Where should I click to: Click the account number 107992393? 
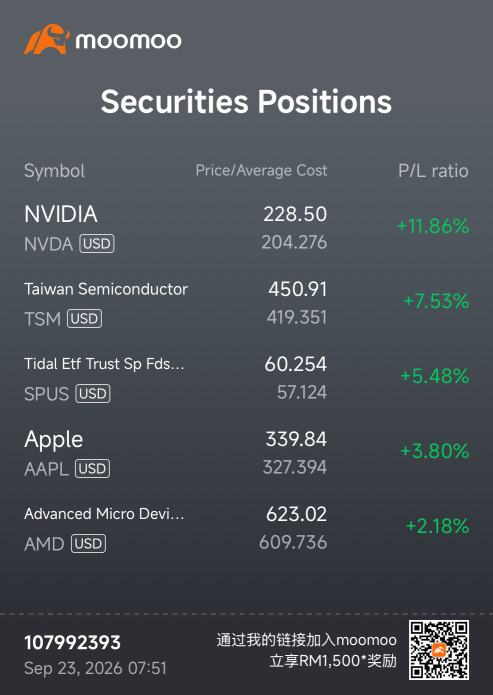pos(72,643)
